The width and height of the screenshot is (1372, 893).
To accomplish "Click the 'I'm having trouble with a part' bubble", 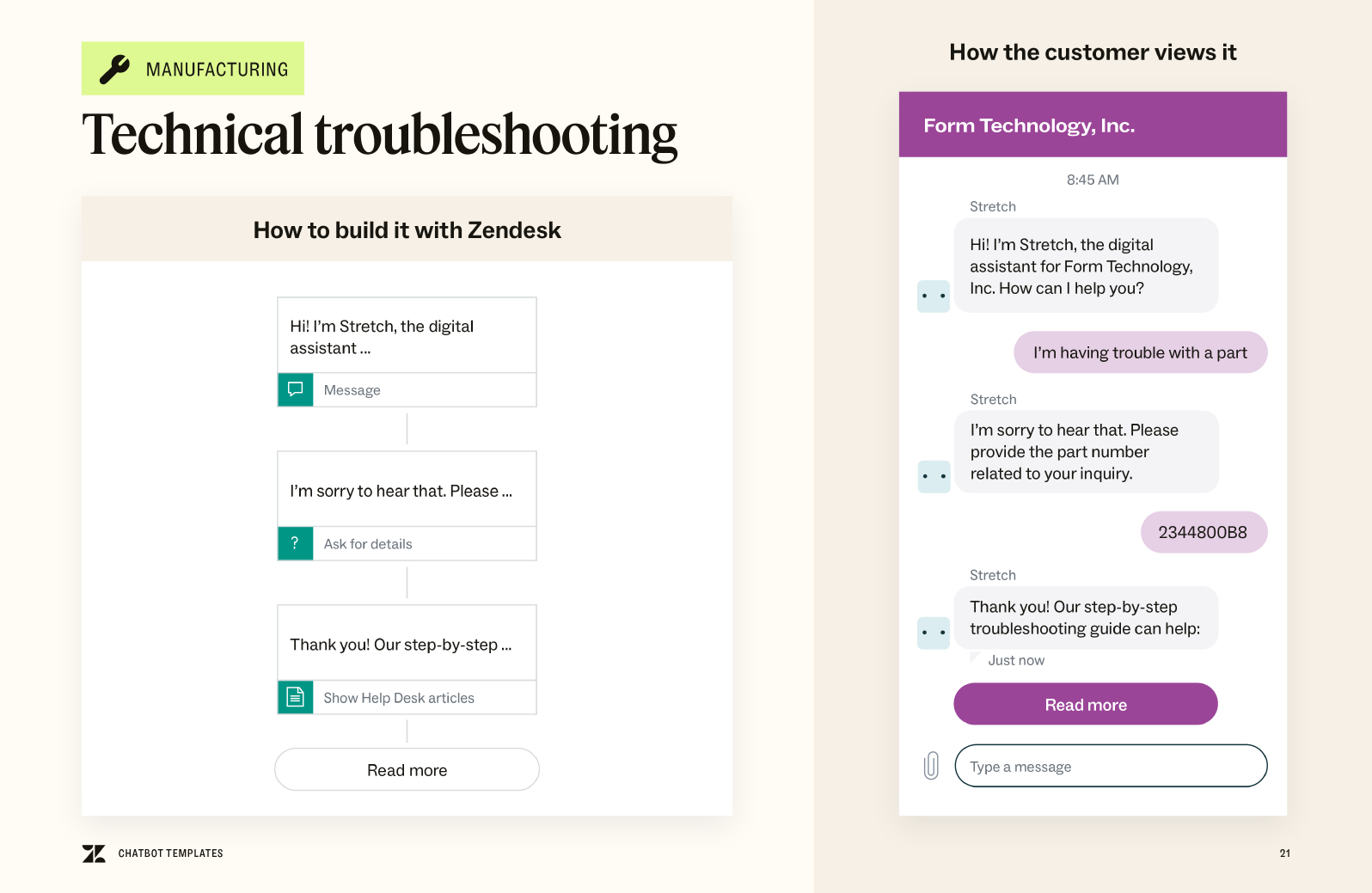I will tap(1140, 352).
